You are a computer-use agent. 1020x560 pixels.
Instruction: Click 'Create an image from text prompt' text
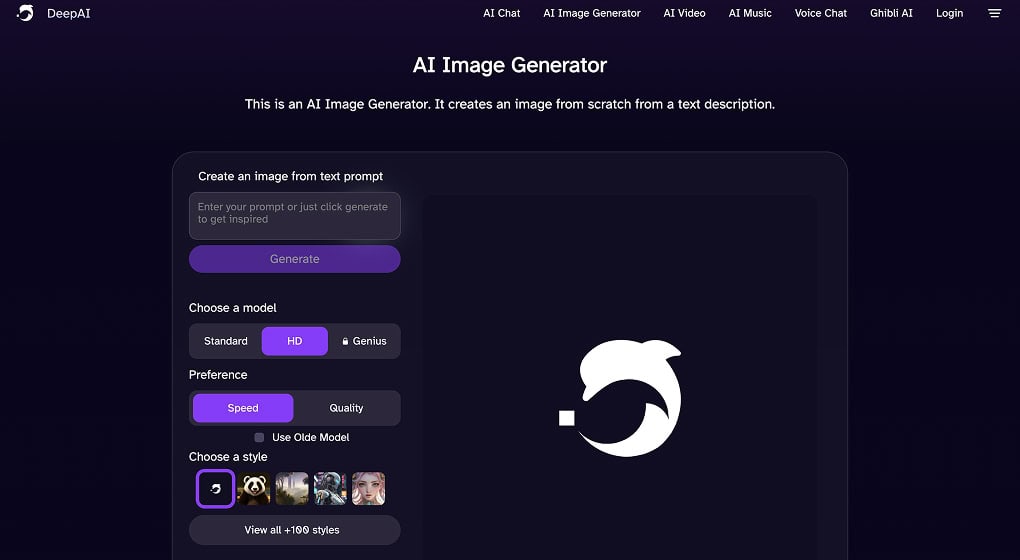click(x=291, y=176)
